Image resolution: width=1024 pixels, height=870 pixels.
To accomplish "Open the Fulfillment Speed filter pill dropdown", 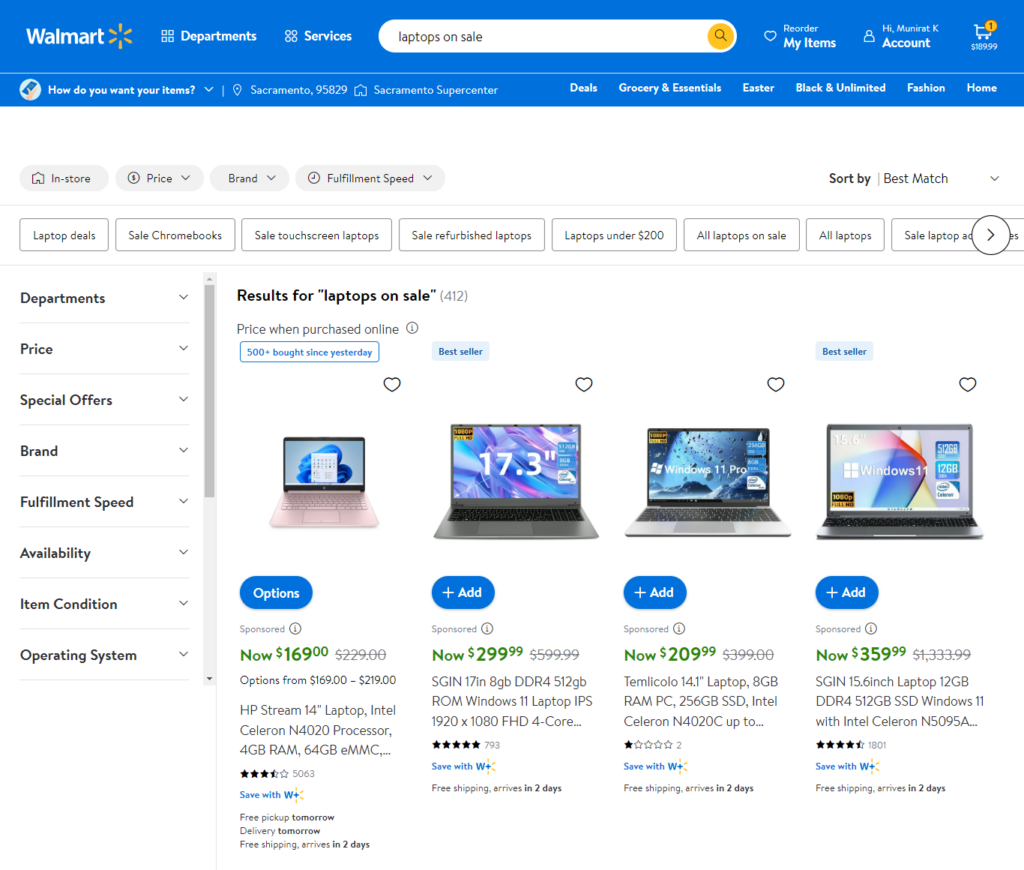I will (x=370, y=178).
